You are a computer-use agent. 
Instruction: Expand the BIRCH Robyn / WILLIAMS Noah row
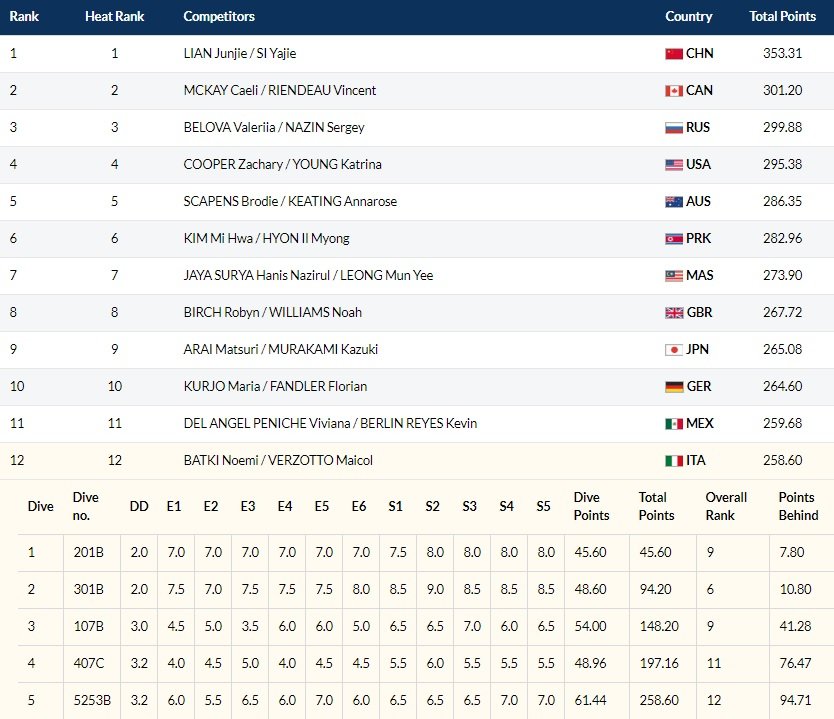click(417, 313)
